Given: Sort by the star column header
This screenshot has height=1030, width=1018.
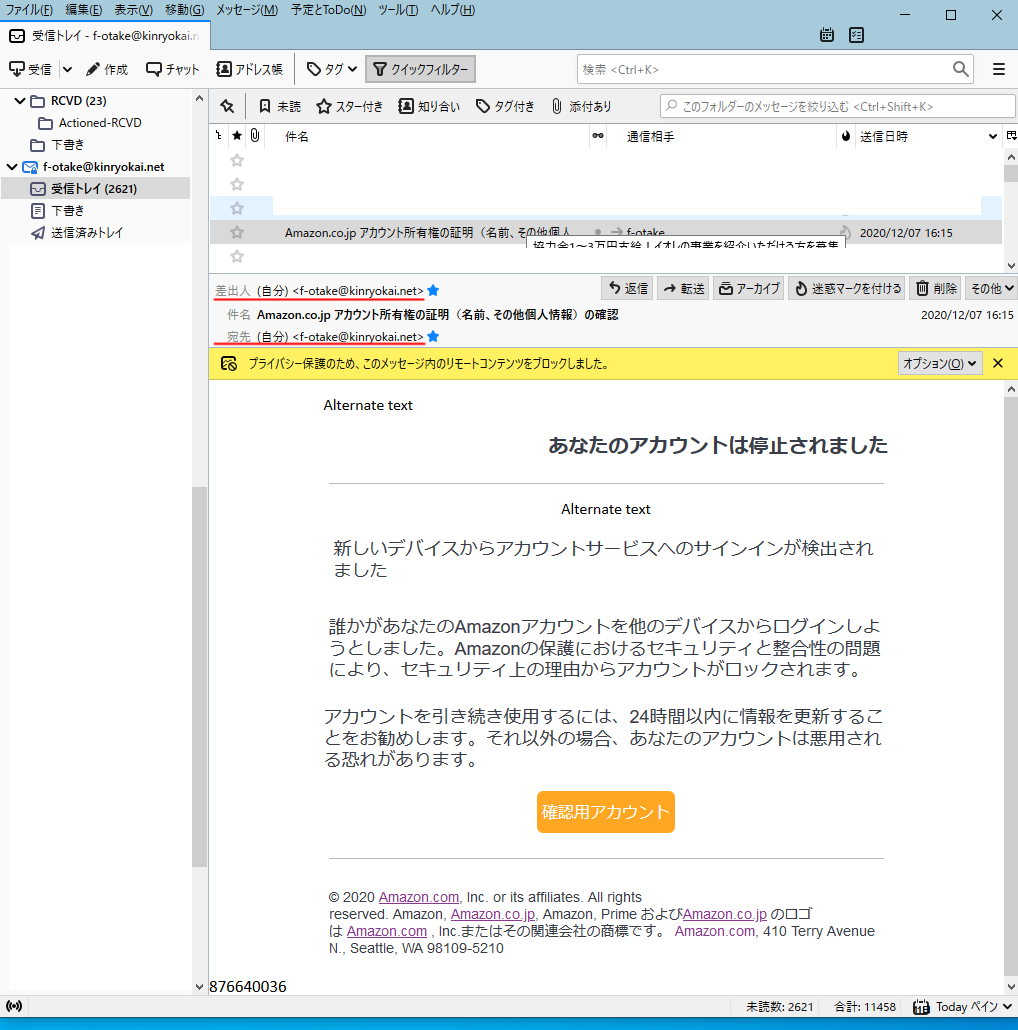Looking at the screenshot, I should 237,136.
